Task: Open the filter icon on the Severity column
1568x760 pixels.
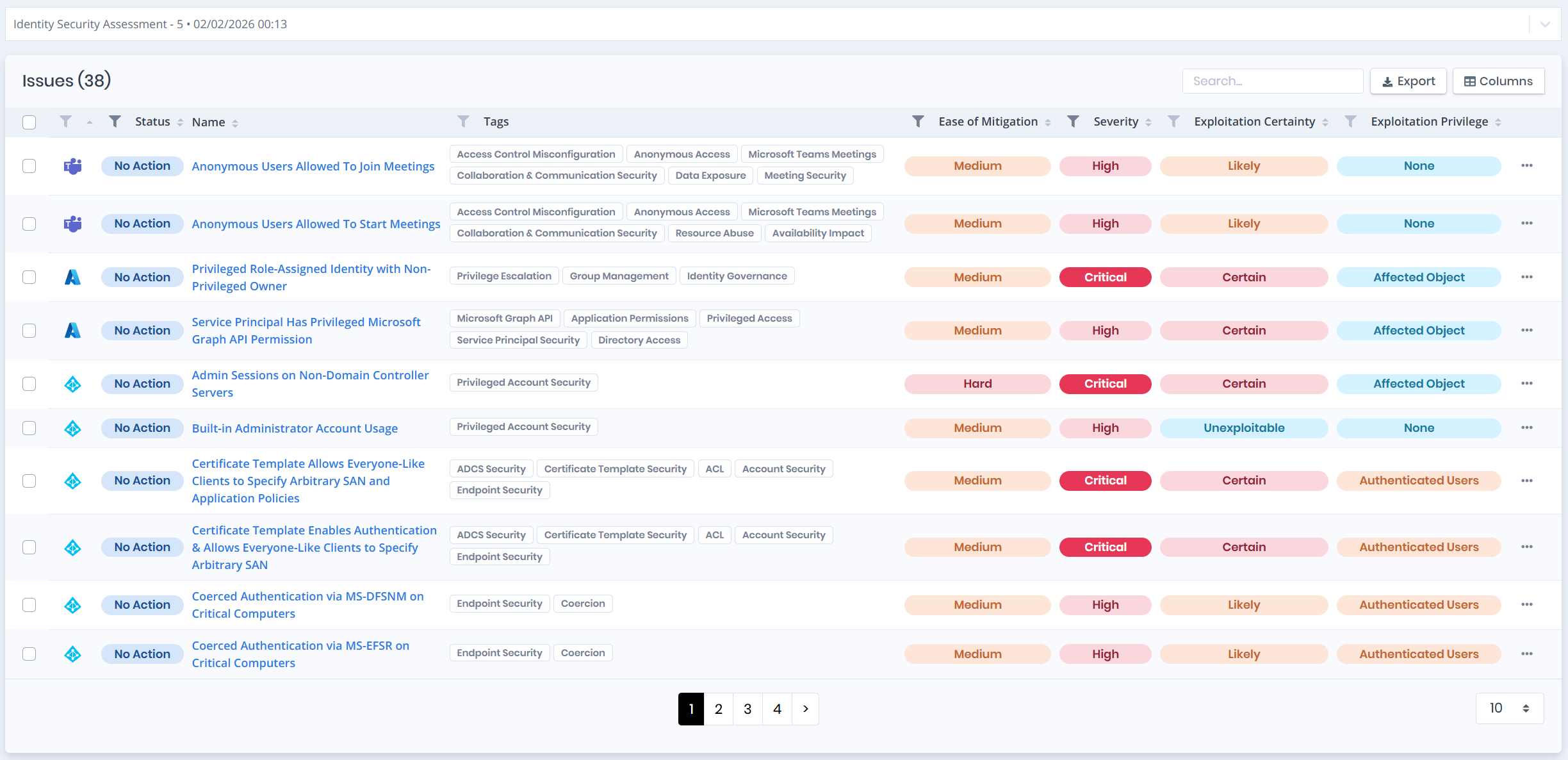Action: click(1073, 121)
